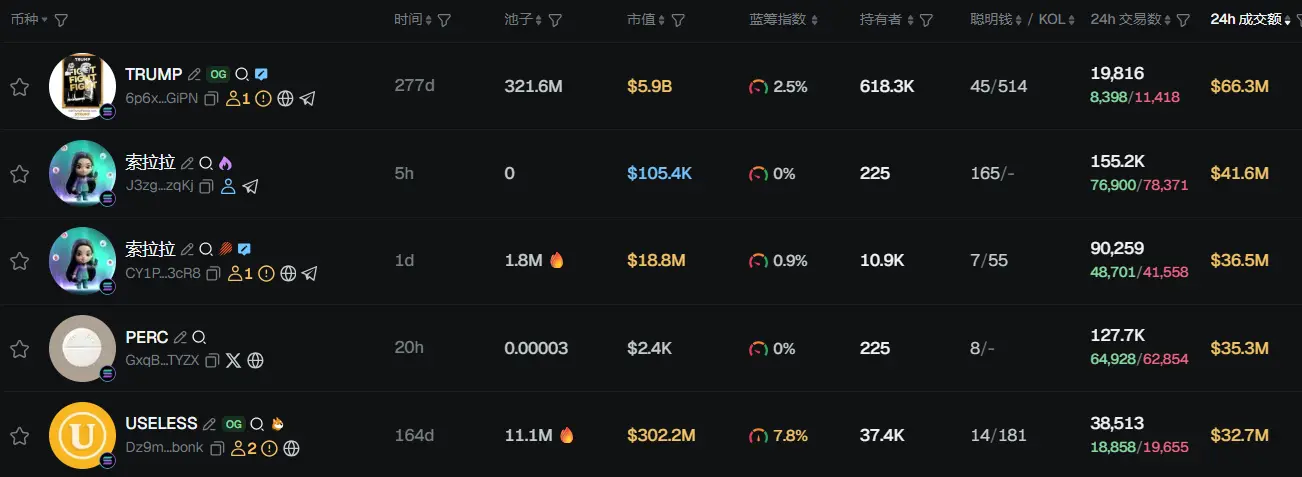Screen dimensions: 1302x477
Task: Sort by the 时间 column header
Action: (408, 20)
